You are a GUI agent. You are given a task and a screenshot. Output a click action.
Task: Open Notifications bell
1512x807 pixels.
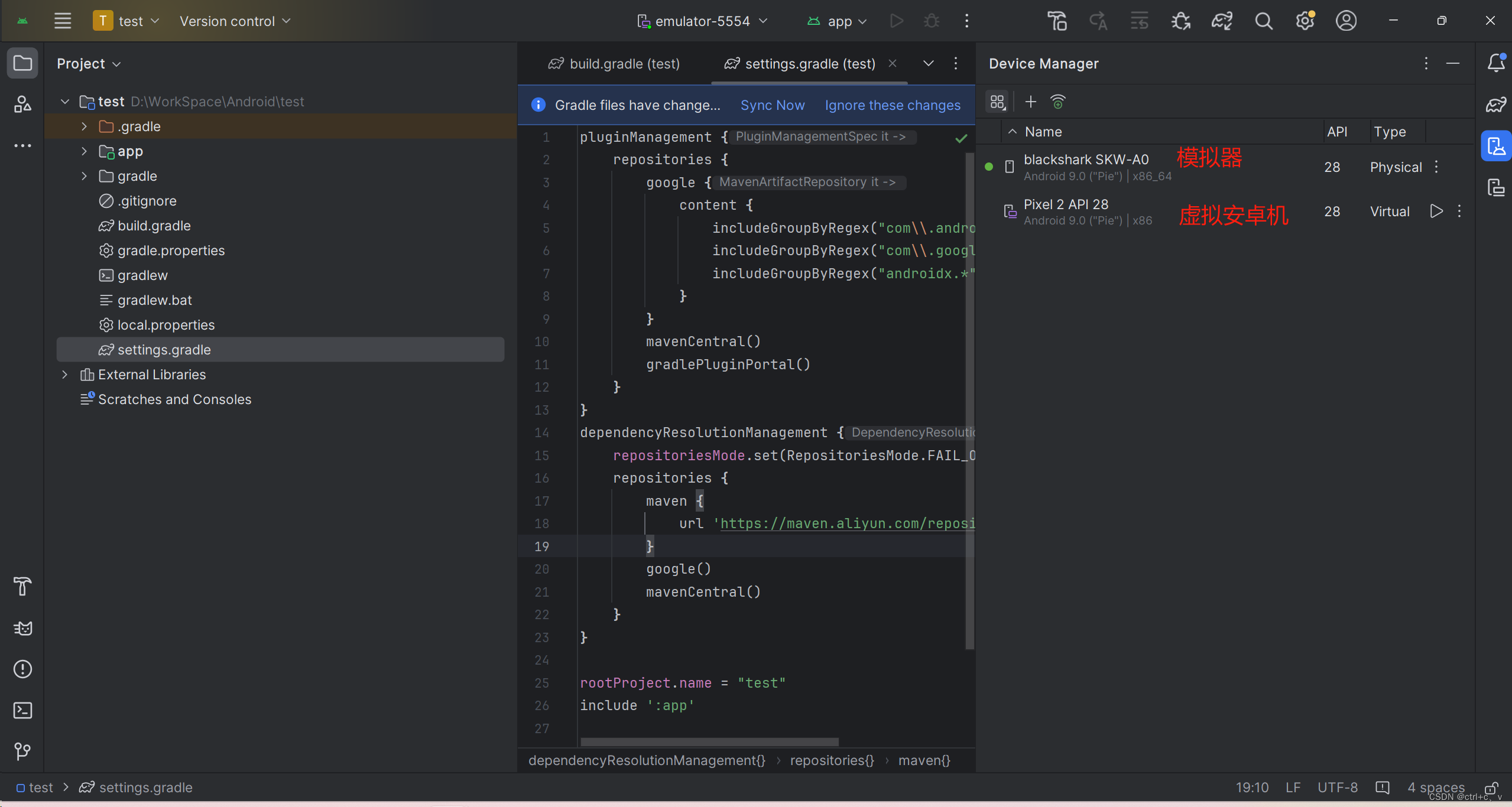(x=1496, y=63)
